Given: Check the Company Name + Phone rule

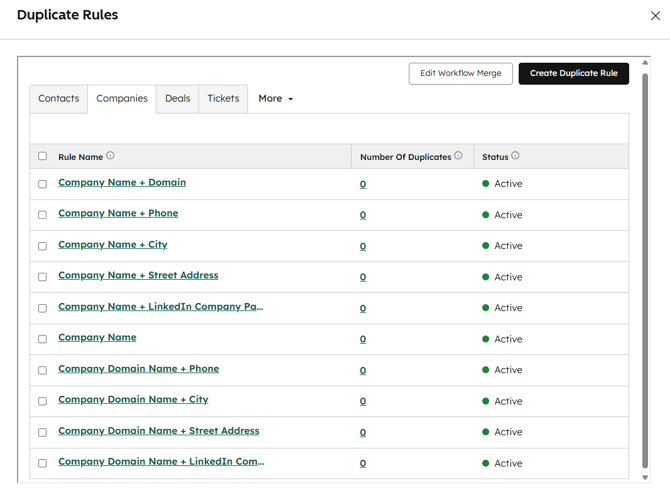Looking at the screenshot, I should (x=42, y=215).
